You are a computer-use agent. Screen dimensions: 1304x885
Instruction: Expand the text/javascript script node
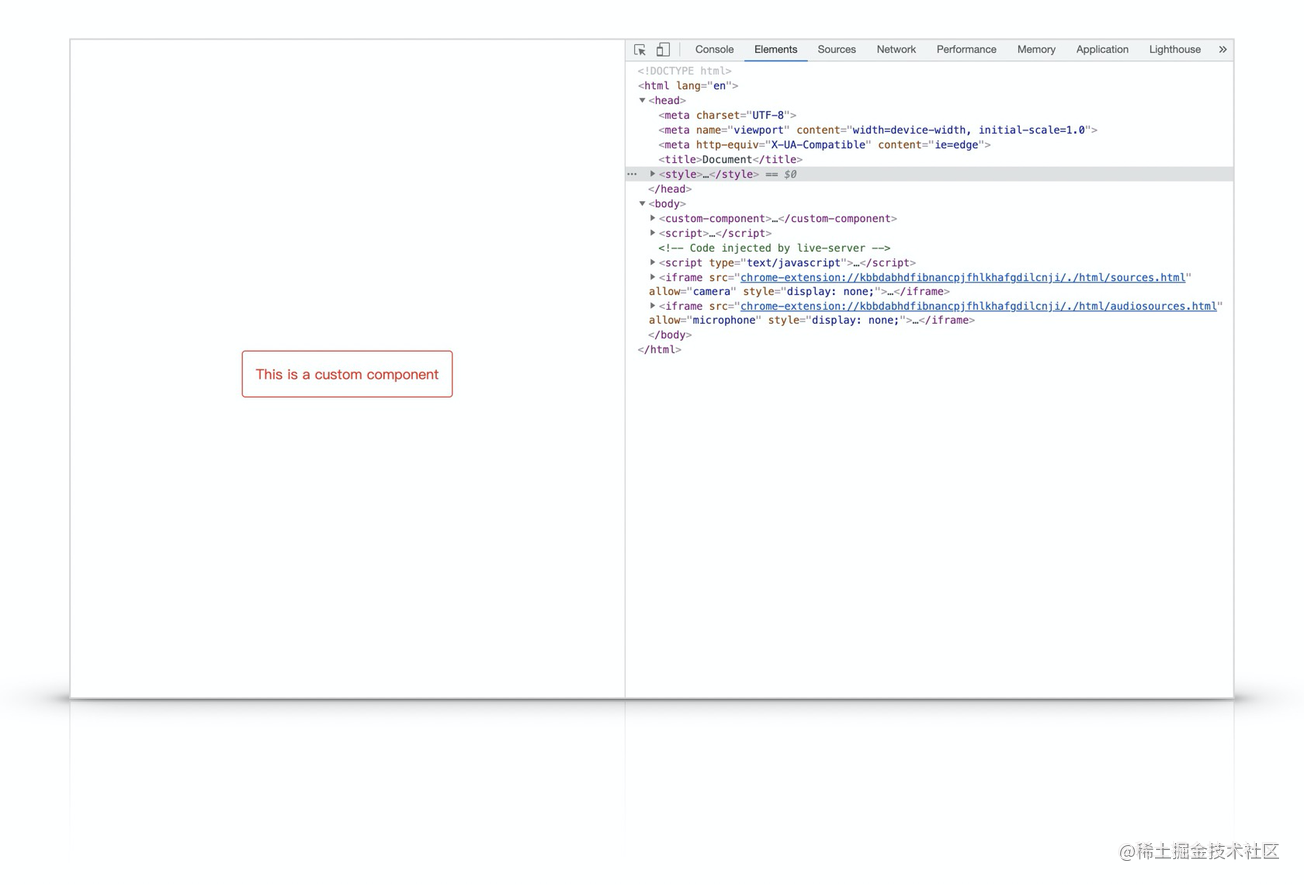pos(653,263)
